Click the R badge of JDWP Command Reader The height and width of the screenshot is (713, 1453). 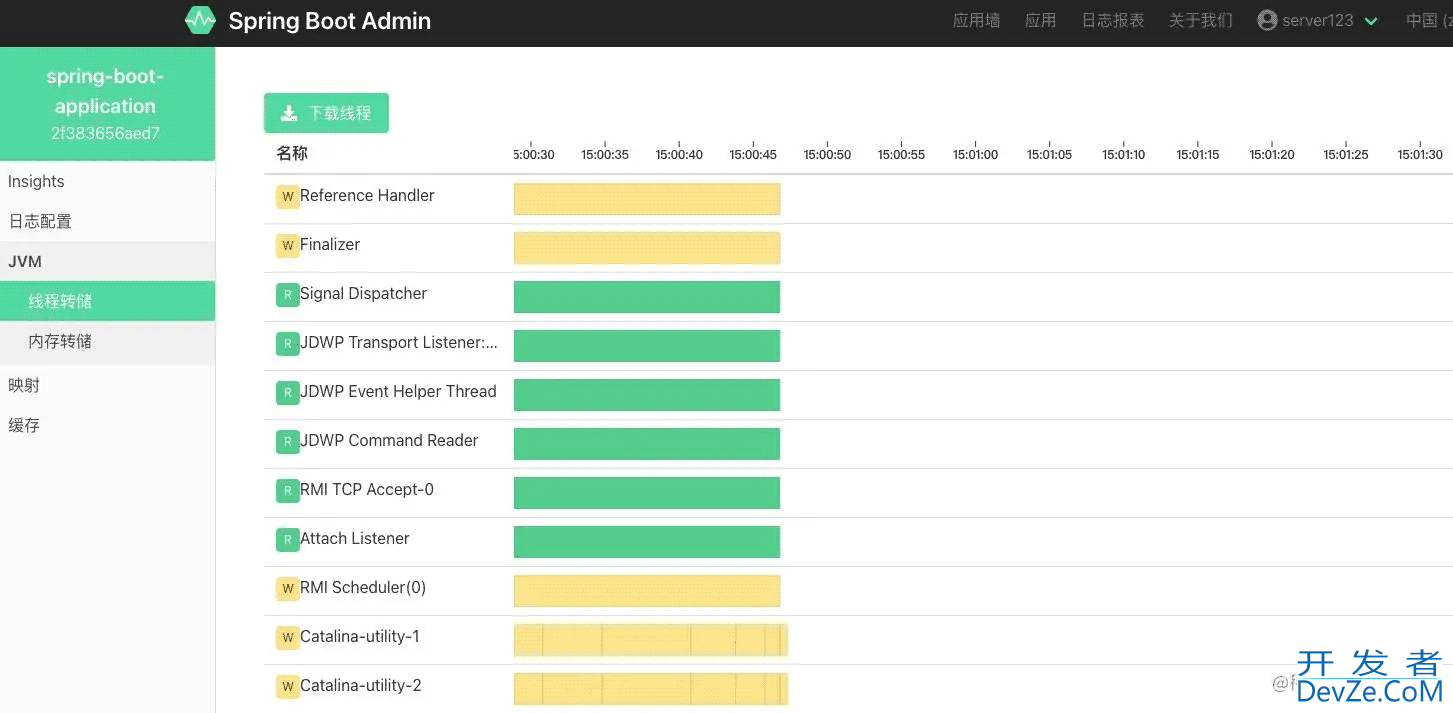point(288,442)
